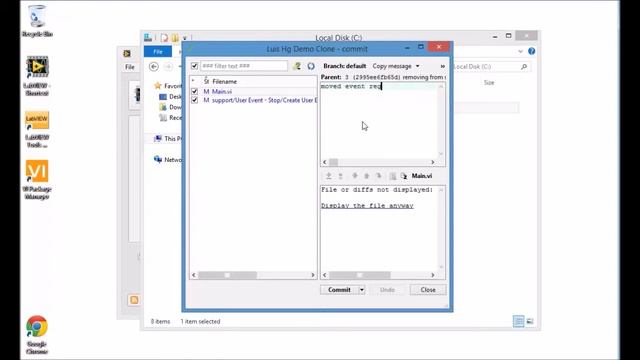The height and width of the screenshot is (360, 640).
Task: Select This PC in Explorer navigation pane
Action: point(168,139)
